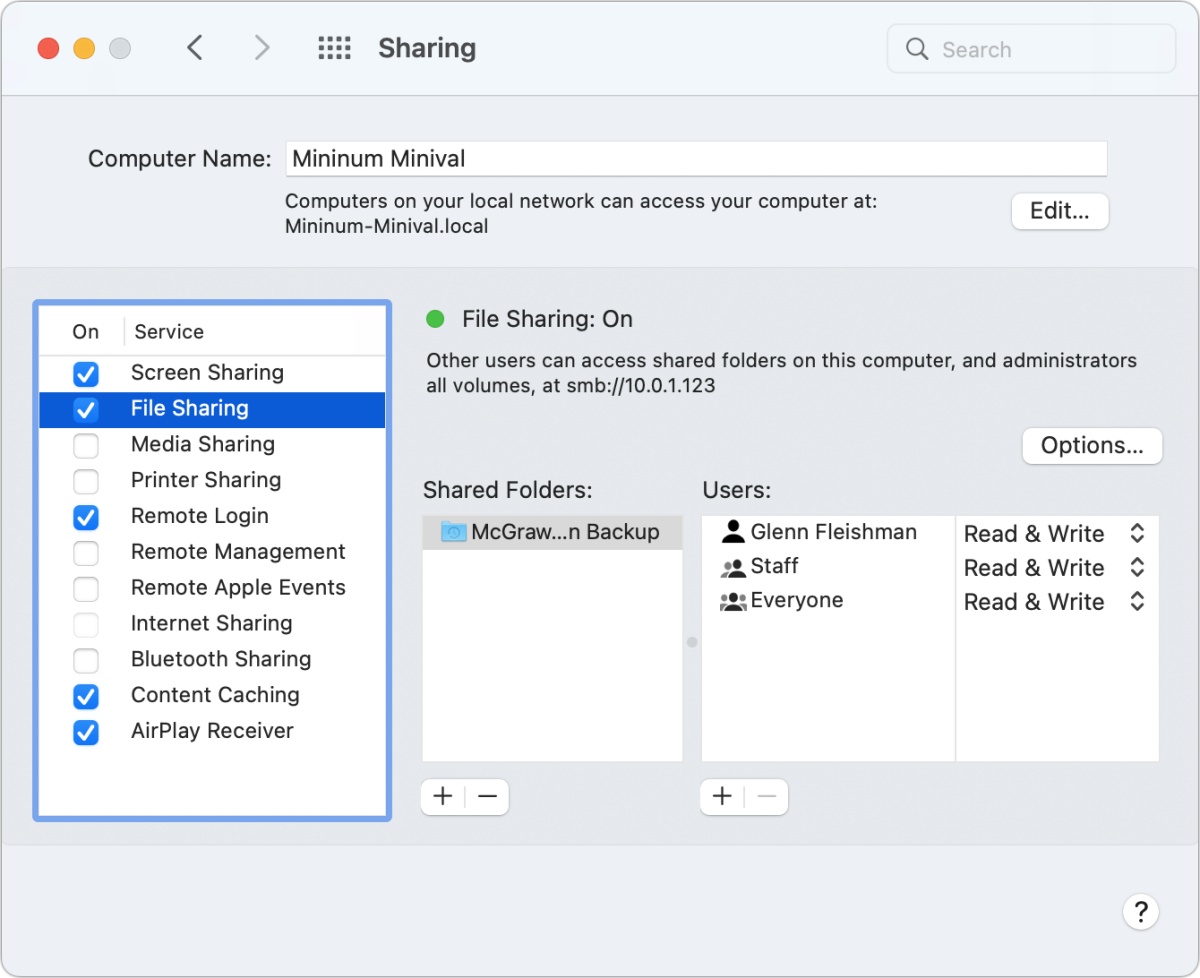Image resolution: width=1200 pixels, height=978 pixels.
Task: Disable the Screen Sharing checkbox
Action: pos(86,374)
